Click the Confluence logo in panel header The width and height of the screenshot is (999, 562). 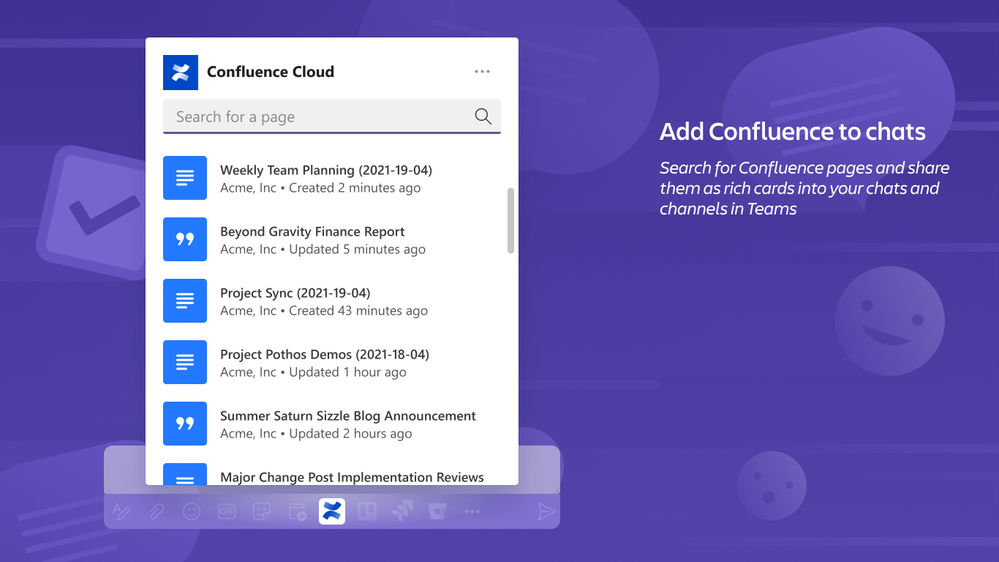[180, 72]
